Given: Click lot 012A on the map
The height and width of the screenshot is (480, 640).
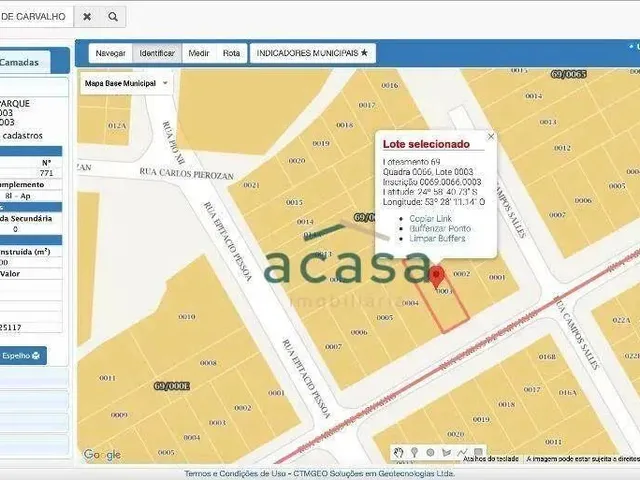Looking at the screenshot, I should coord(117,126).
